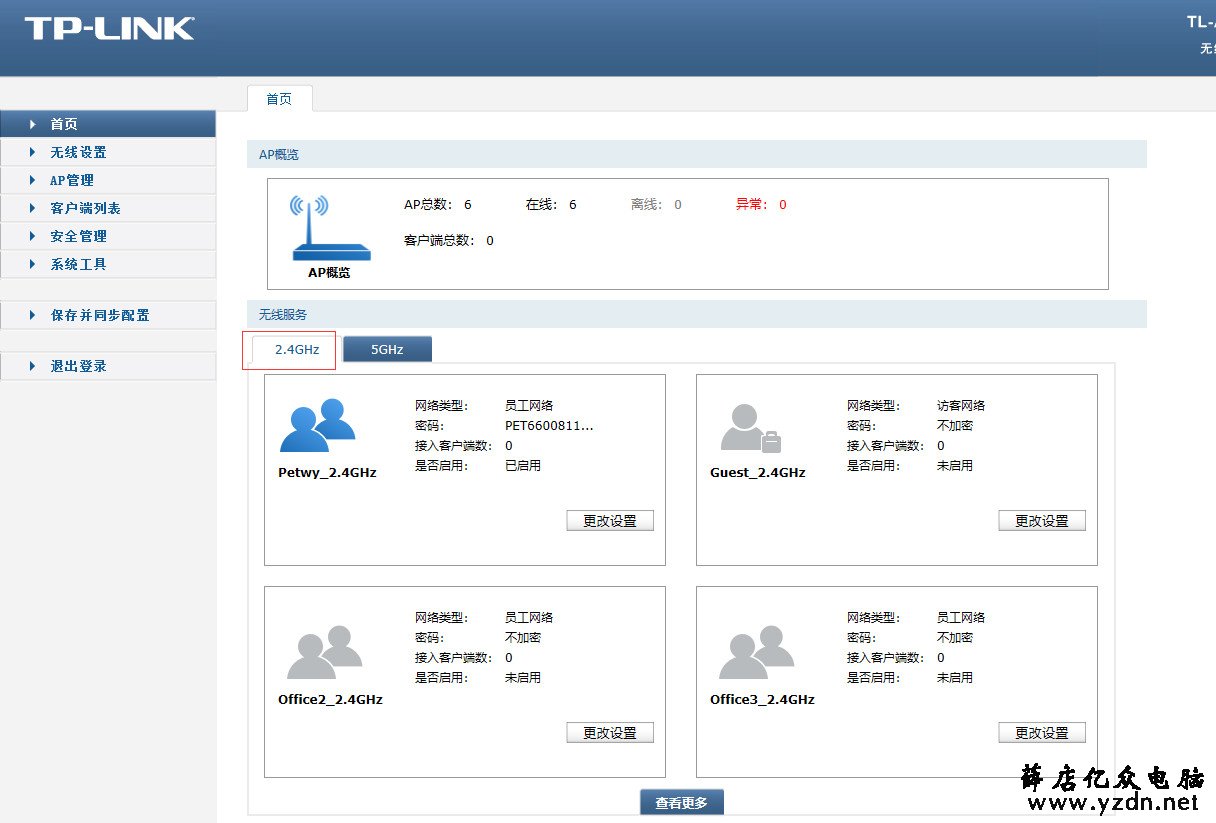Click the AP概览 section header
Viewport: 1216px width, 823px height.
tap(697, 154)
